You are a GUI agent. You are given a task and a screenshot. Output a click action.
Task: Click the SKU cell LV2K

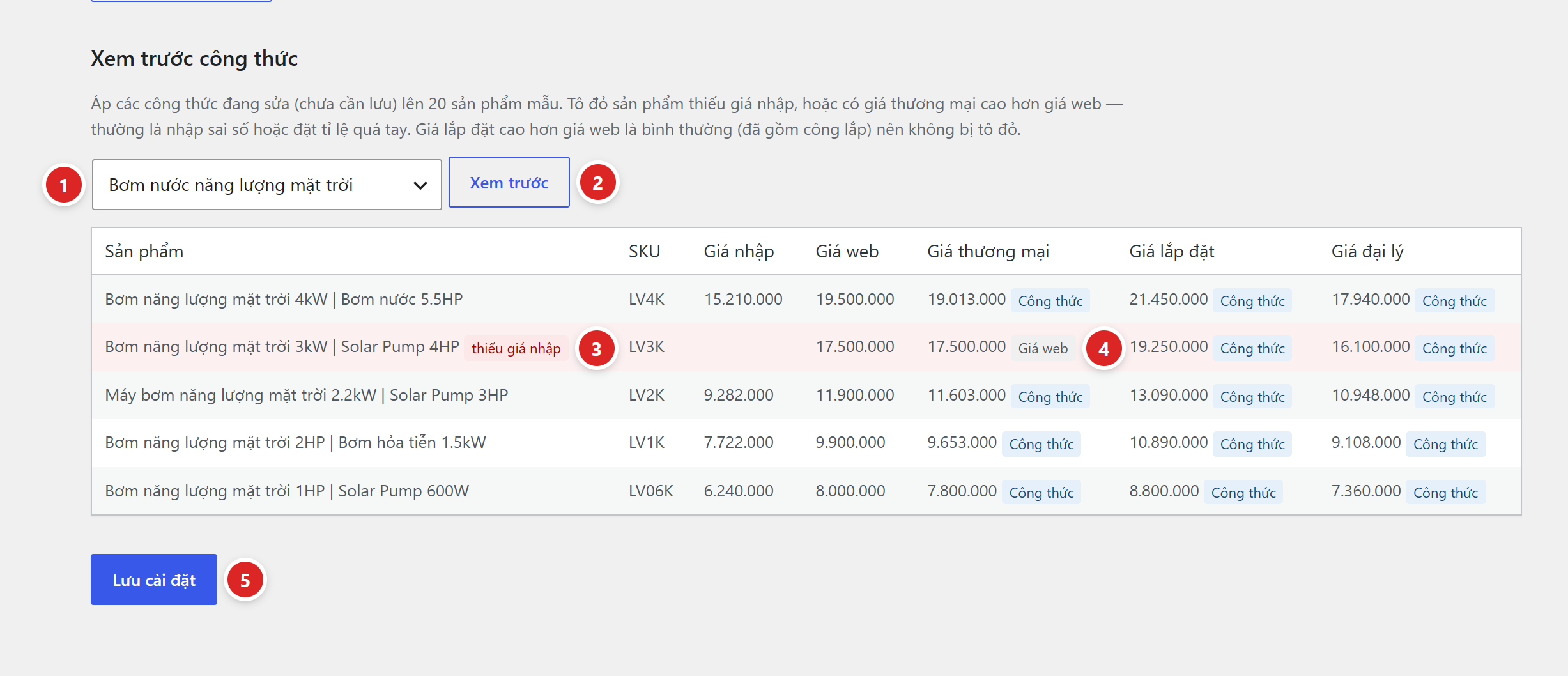(x=646, y=395)
